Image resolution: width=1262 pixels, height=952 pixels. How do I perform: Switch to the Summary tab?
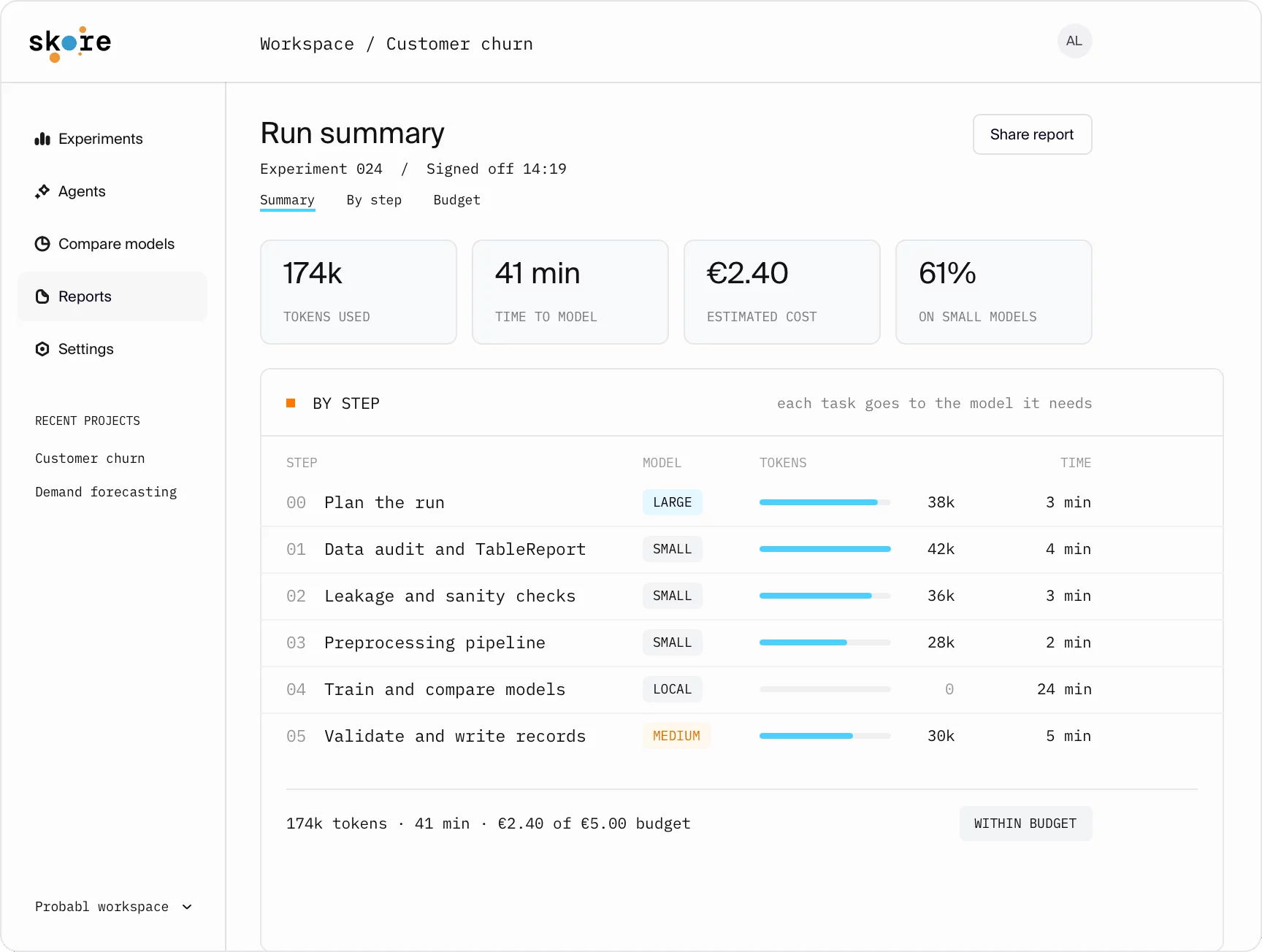pos(287,200)
